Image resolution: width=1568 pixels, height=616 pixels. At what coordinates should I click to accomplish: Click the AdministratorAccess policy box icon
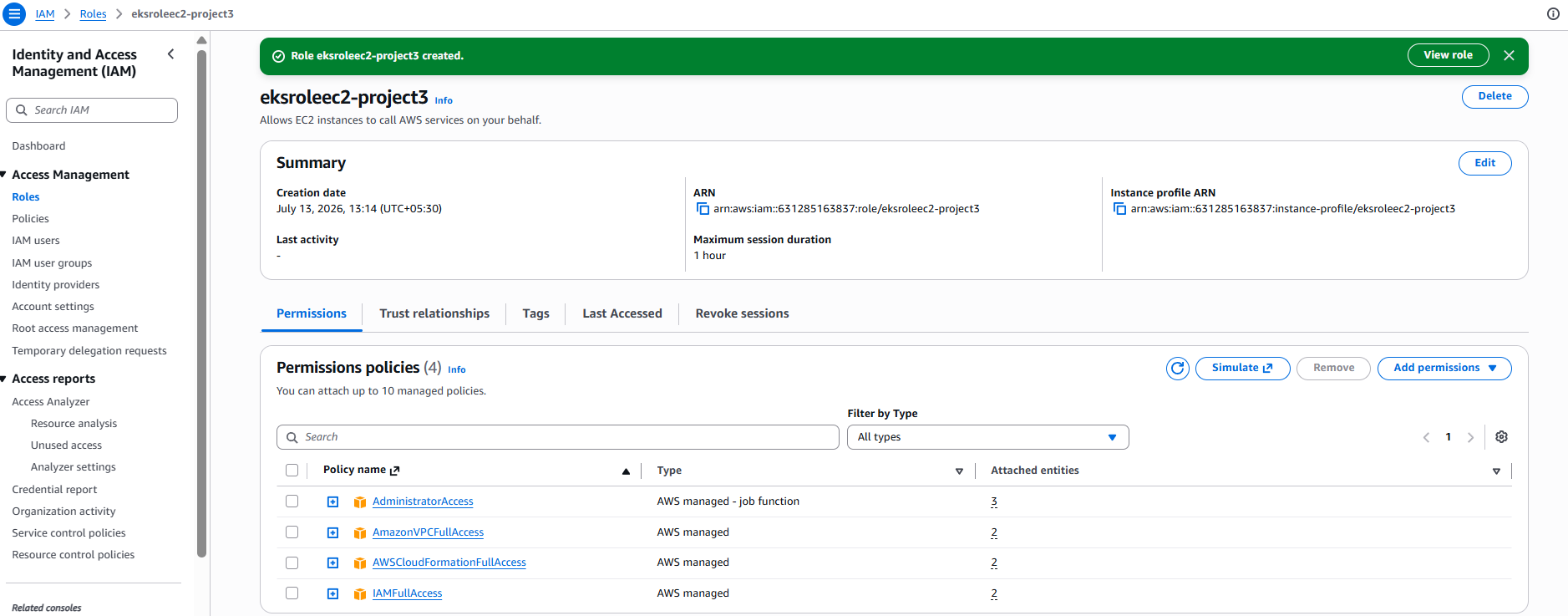[360, 502]
